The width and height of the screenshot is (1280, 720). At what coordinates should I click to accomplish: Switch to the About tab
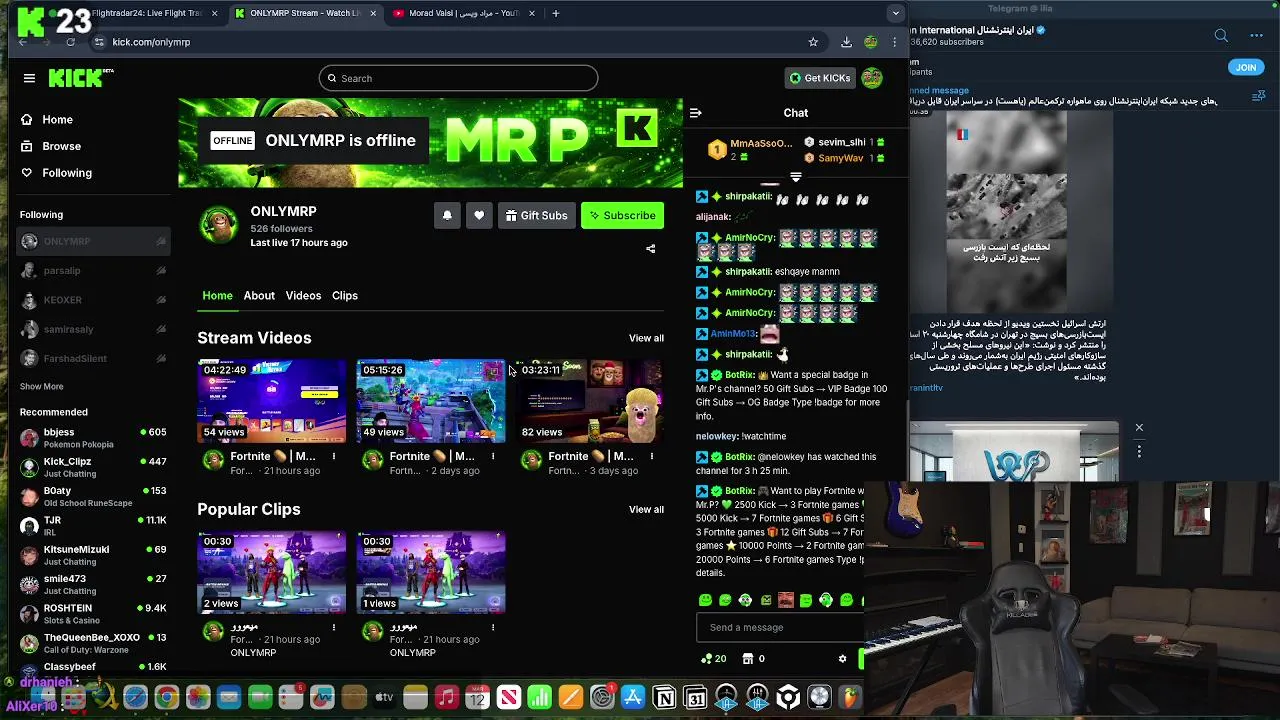point(259,295)
